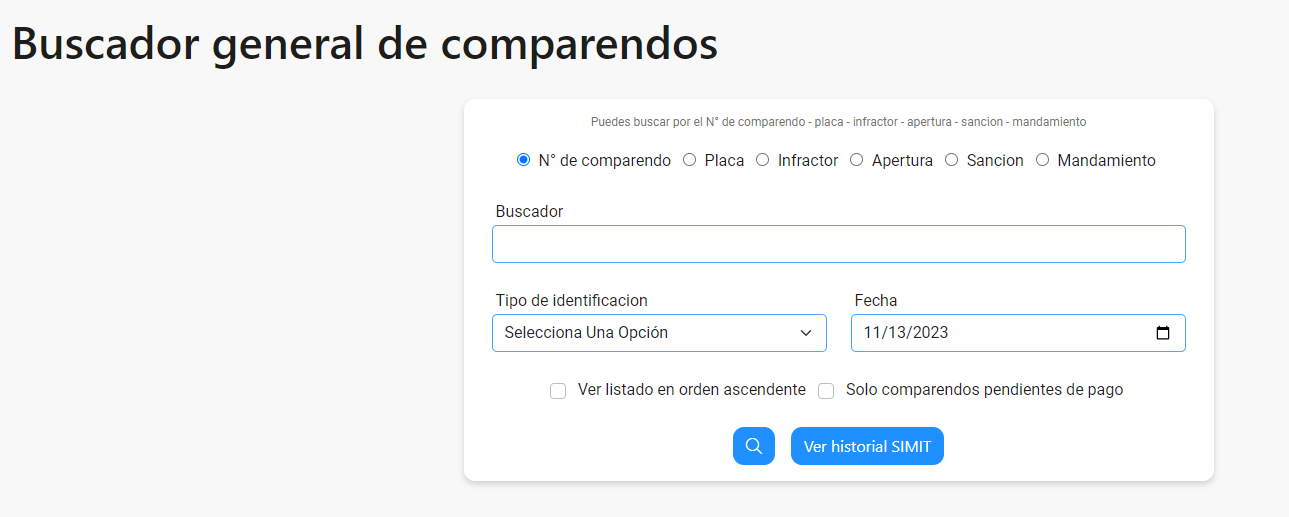Pick the Apertura radio option

tap(856, 160)
